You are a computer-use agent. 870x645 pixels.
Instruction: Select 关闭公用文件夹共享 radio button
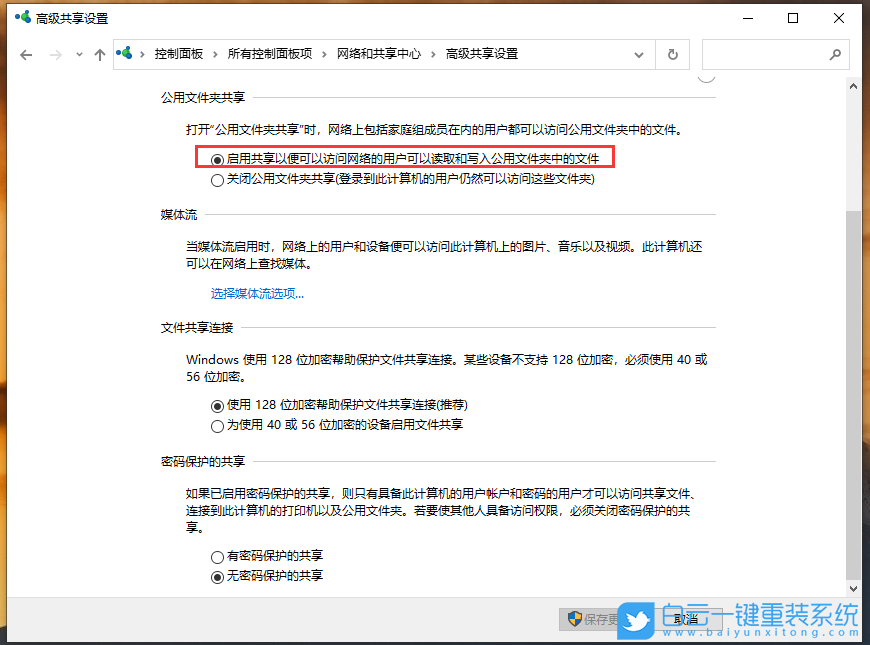(217, 179)
